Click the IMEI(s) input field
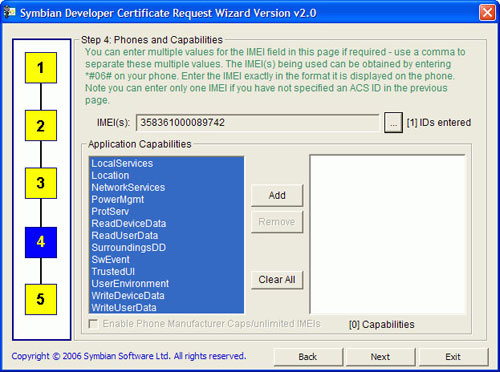Screen dimensions: 500x372 point(258,123)
